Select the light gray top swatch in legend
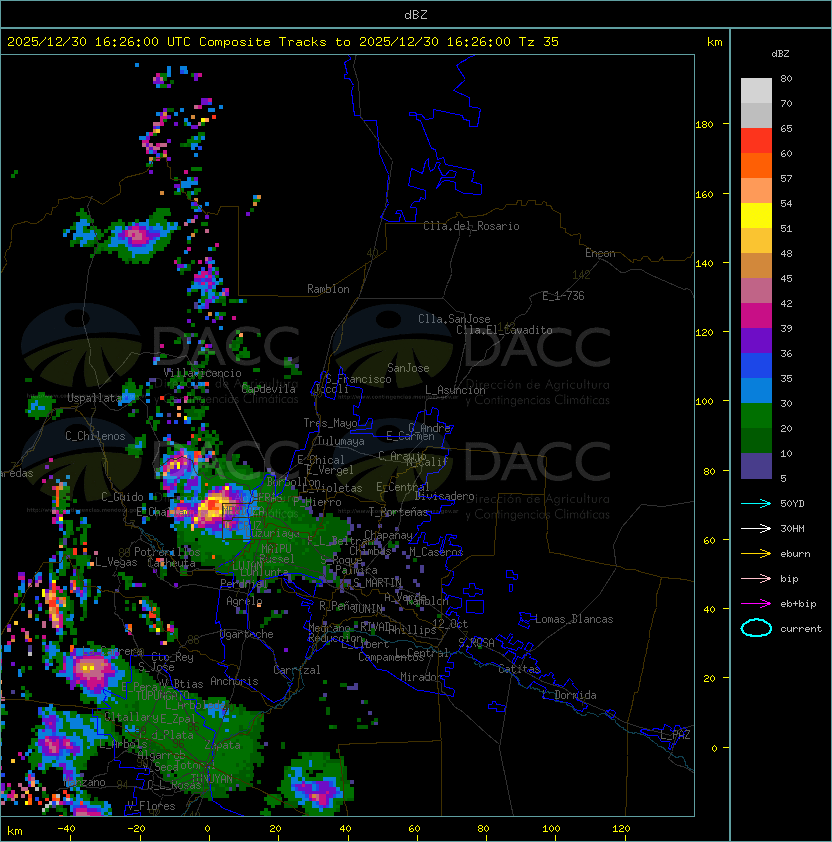This screenshot has height=842, width=832. click(x=756, y=90)
